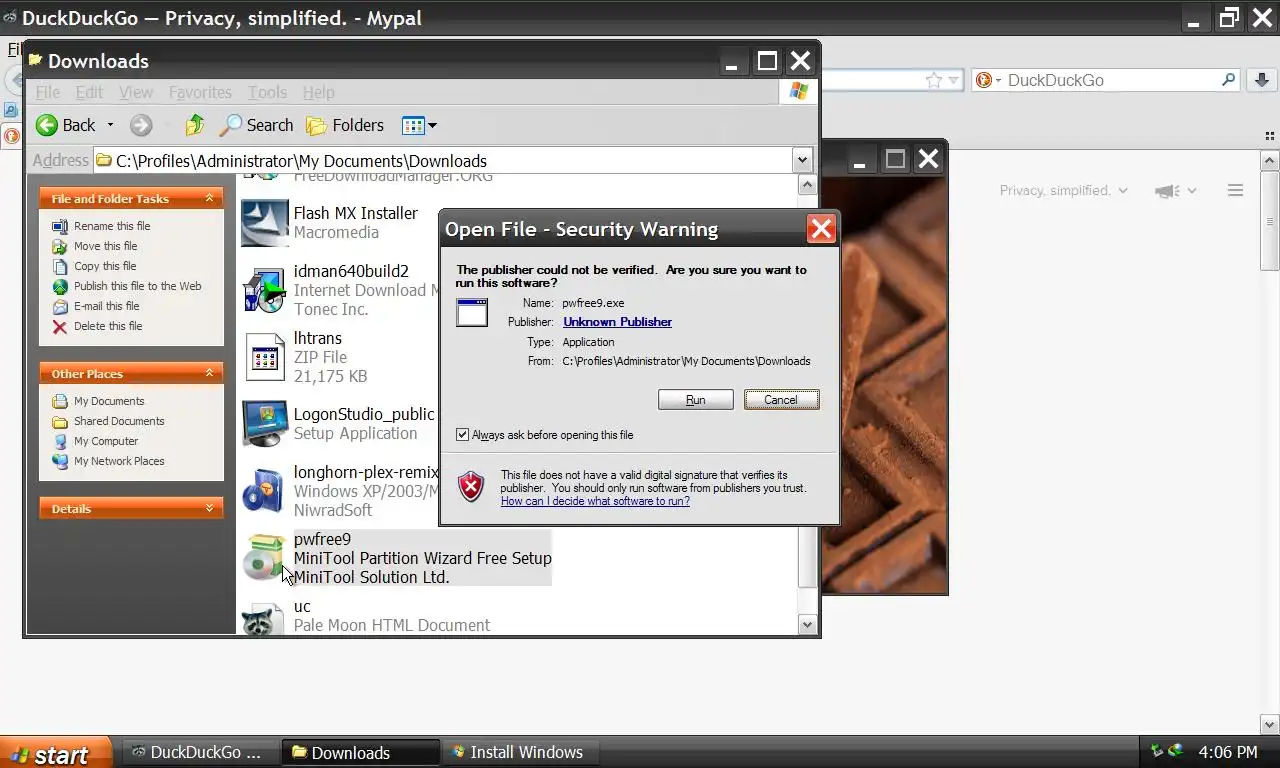This screenshot has height=768, width=1280.
Task: Uncheck Always ask before opening this file
Action: (x=462, y=435)
